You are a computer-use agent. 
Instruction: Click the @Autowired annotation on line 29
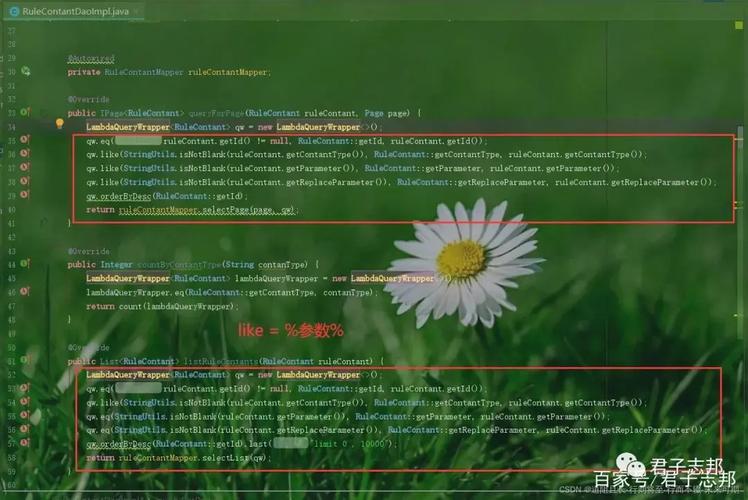pos(91,58)
